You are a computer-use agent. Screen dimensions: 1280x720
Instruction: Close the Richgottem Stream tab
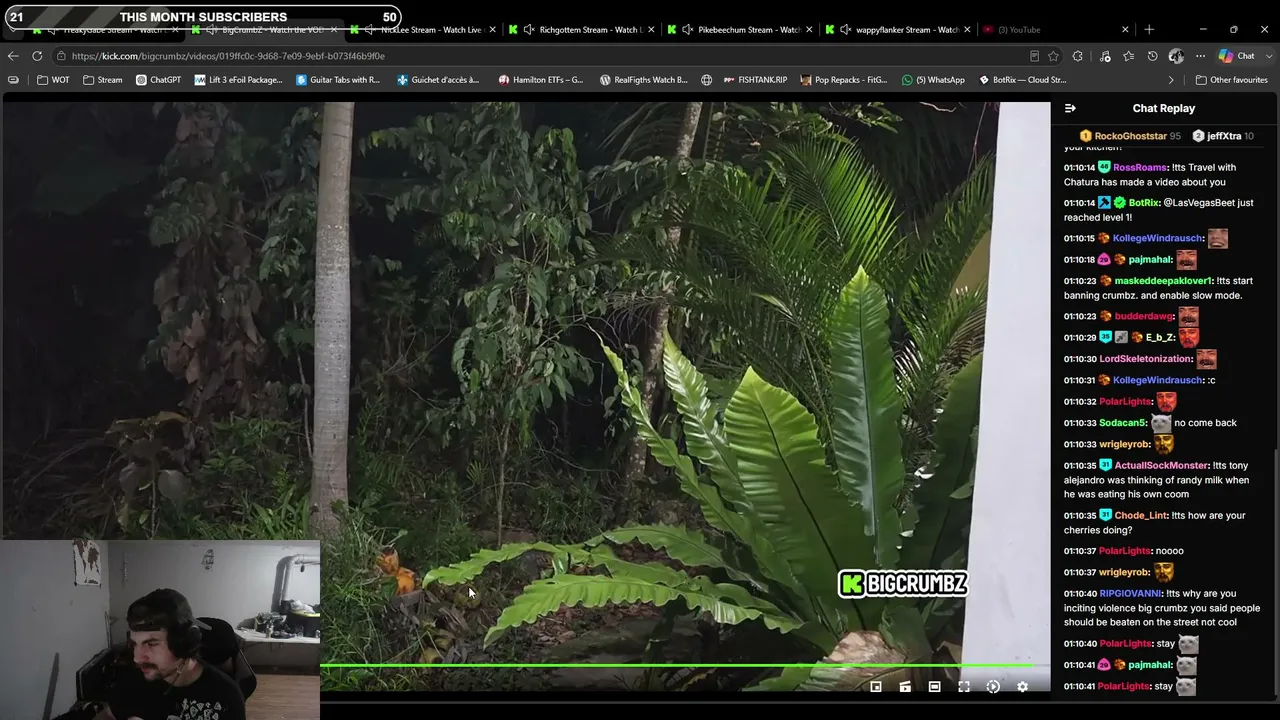click(x=650, y=30)
